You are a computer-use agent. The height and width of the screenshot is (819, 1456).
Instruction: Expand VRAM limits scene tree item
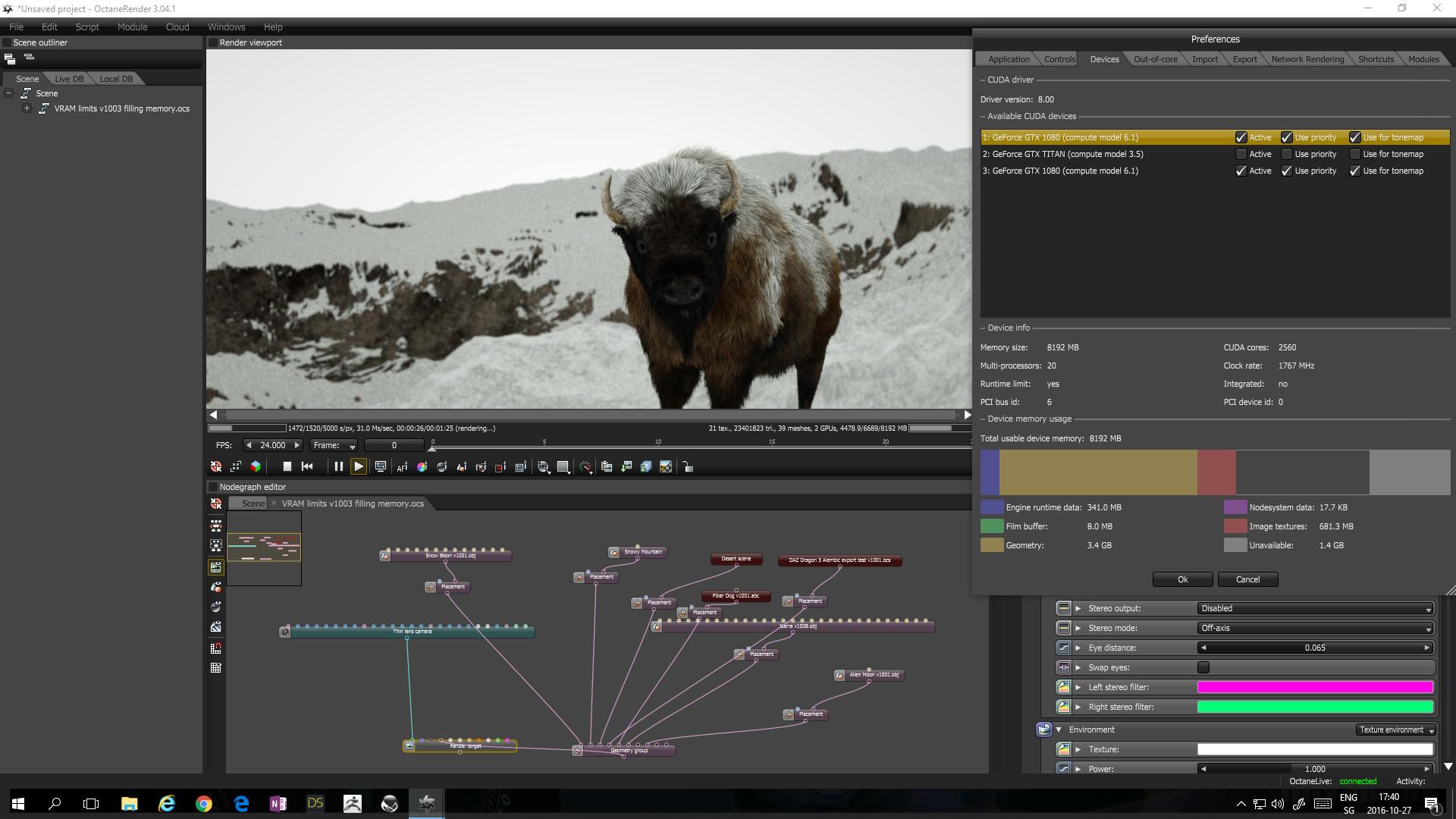tap(27, 108)
